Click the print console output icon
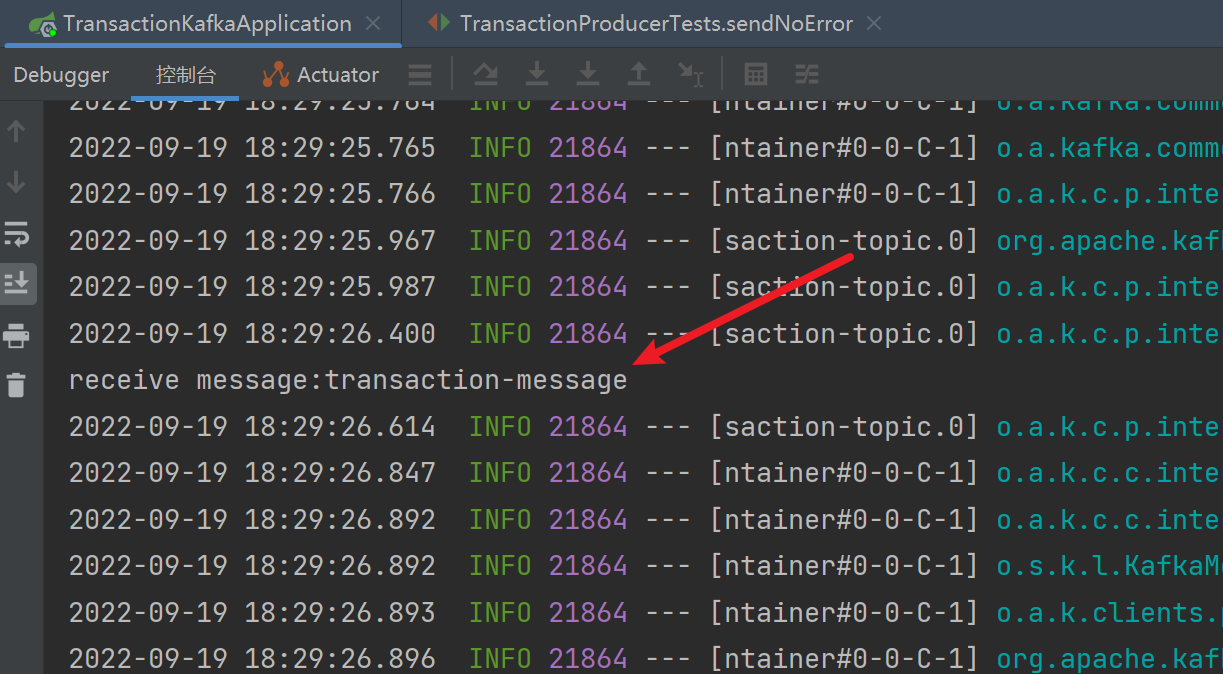The image size is (1223, 674). tap(16, 336)
